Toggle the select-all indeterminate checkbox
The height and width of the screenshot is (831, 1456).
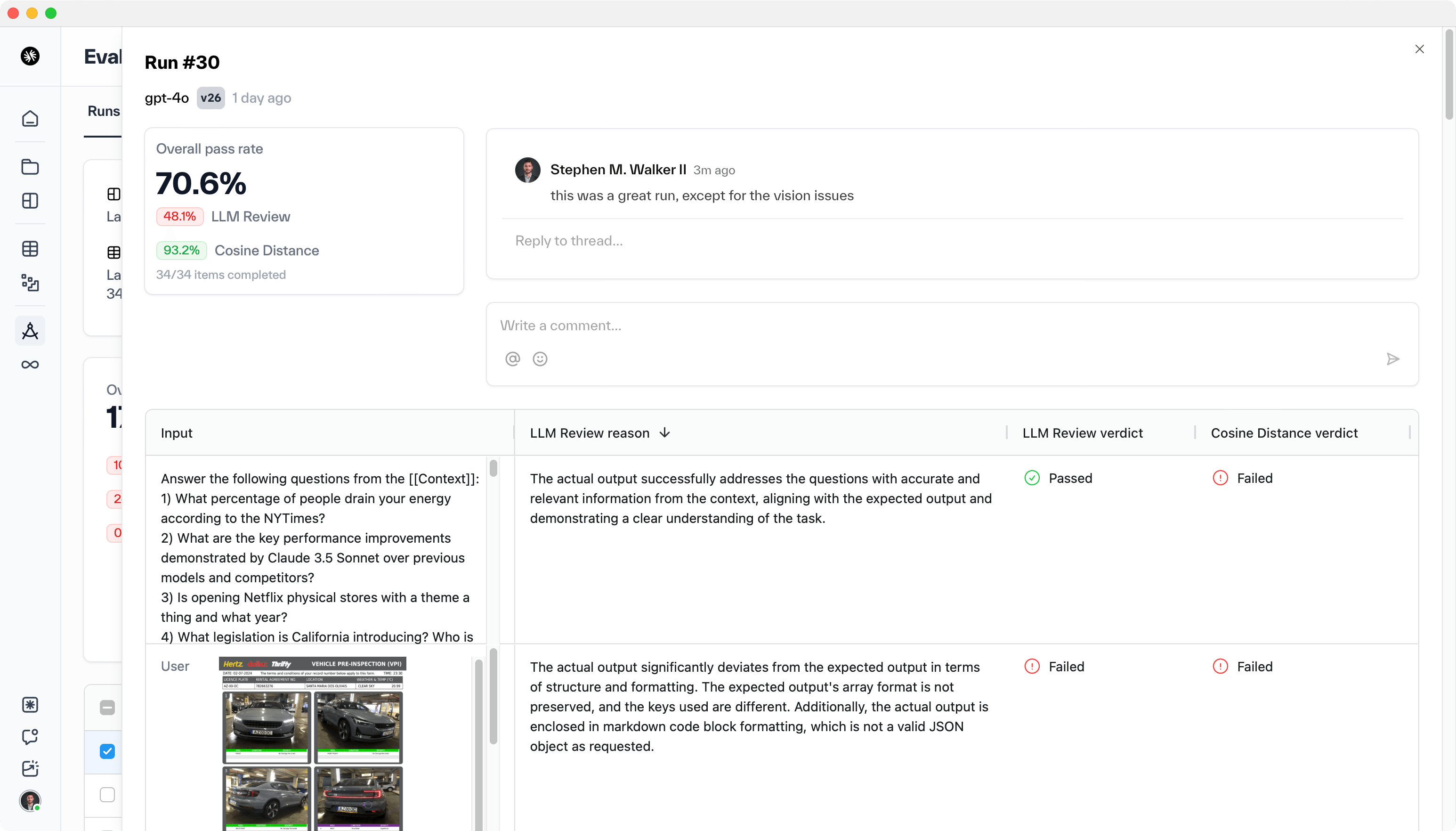pos(107,708)
